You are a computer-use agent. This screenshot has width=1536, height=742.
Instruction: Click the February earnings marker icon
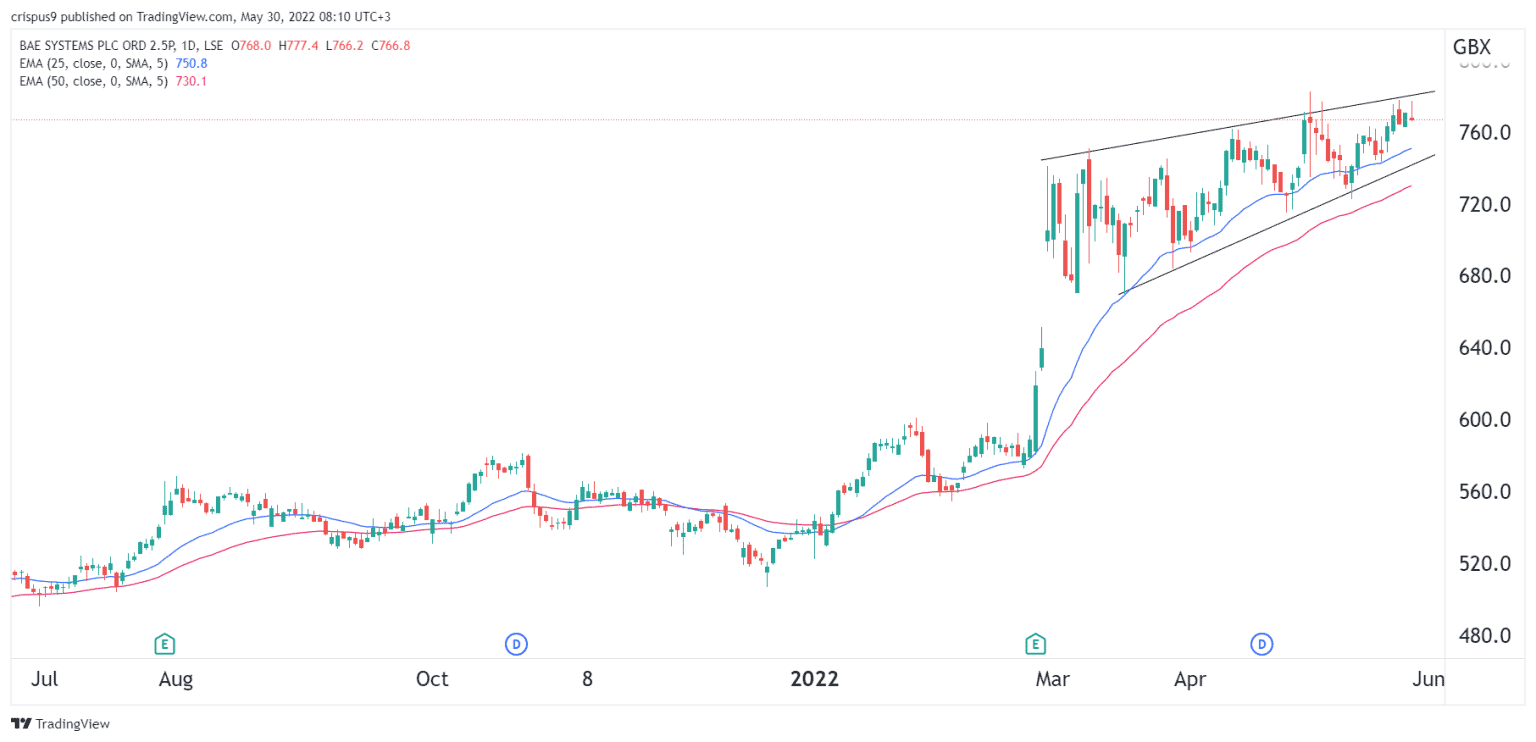[1035, 644]
